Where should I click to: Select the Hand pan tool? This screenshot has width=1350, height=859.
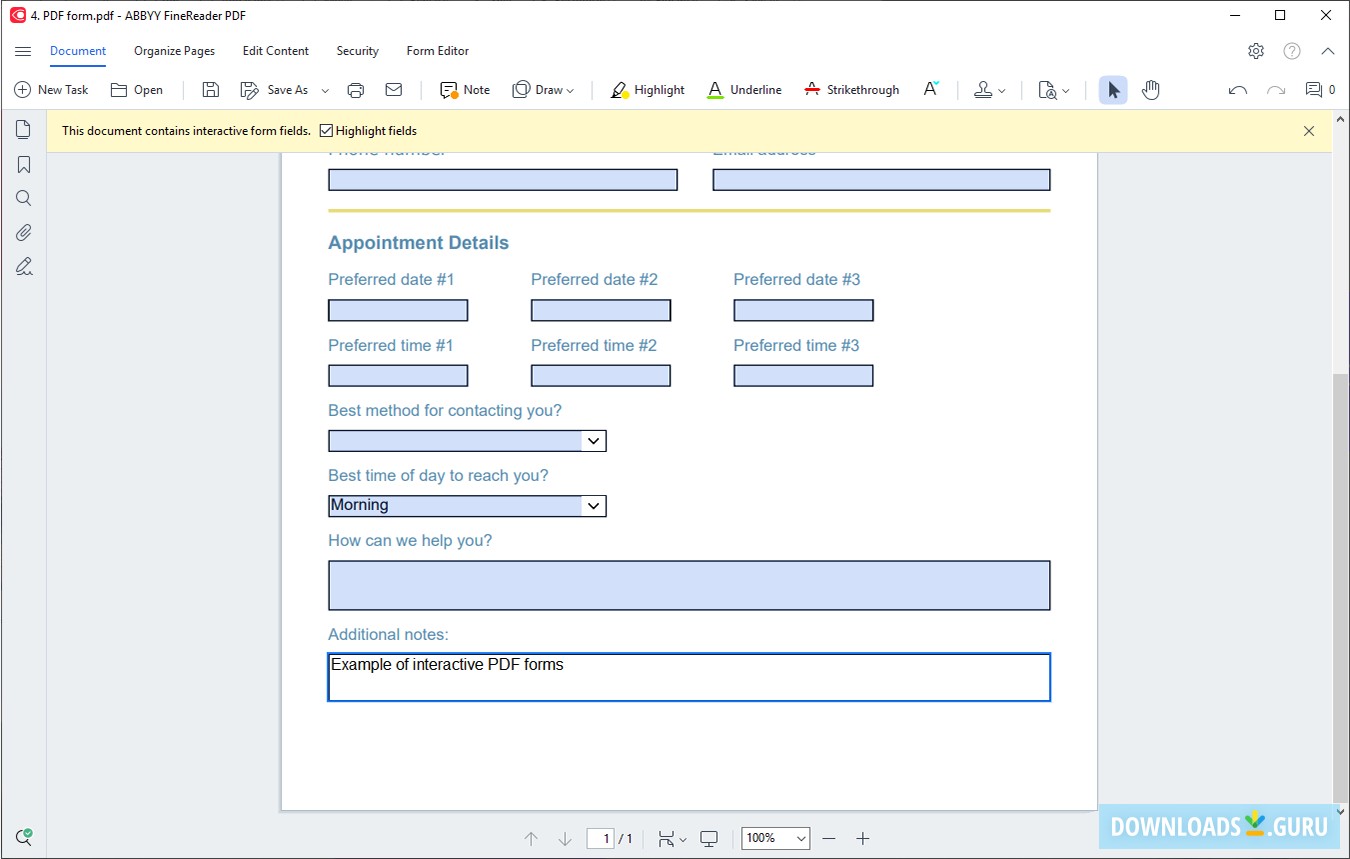point(1151,90)
